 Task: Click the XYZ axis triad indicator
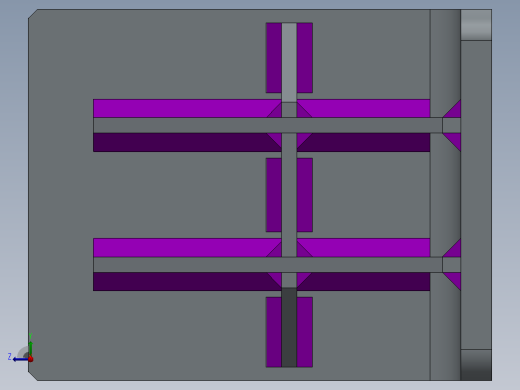pos(21,348)
